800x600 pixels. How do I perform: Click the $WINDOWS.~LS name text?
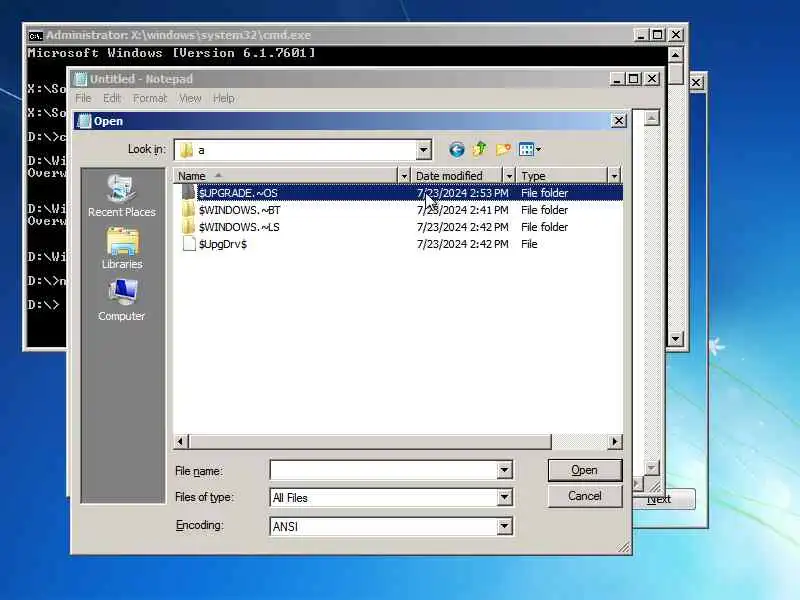(239, 227)
